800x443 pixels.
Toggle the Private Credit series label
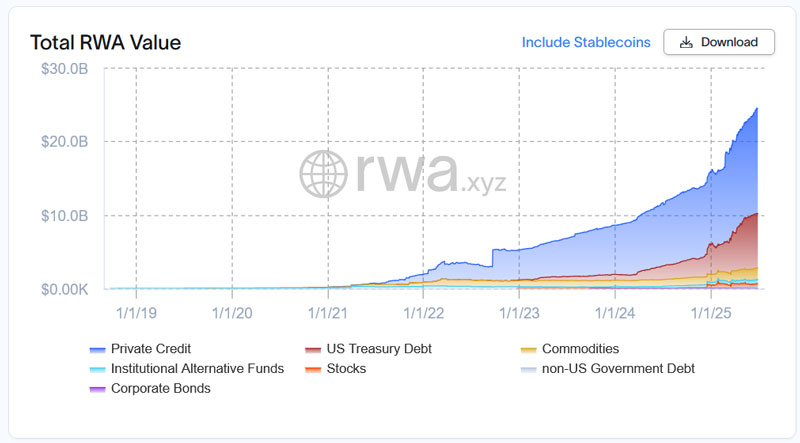pyautogui.click(x=150, y=349)
